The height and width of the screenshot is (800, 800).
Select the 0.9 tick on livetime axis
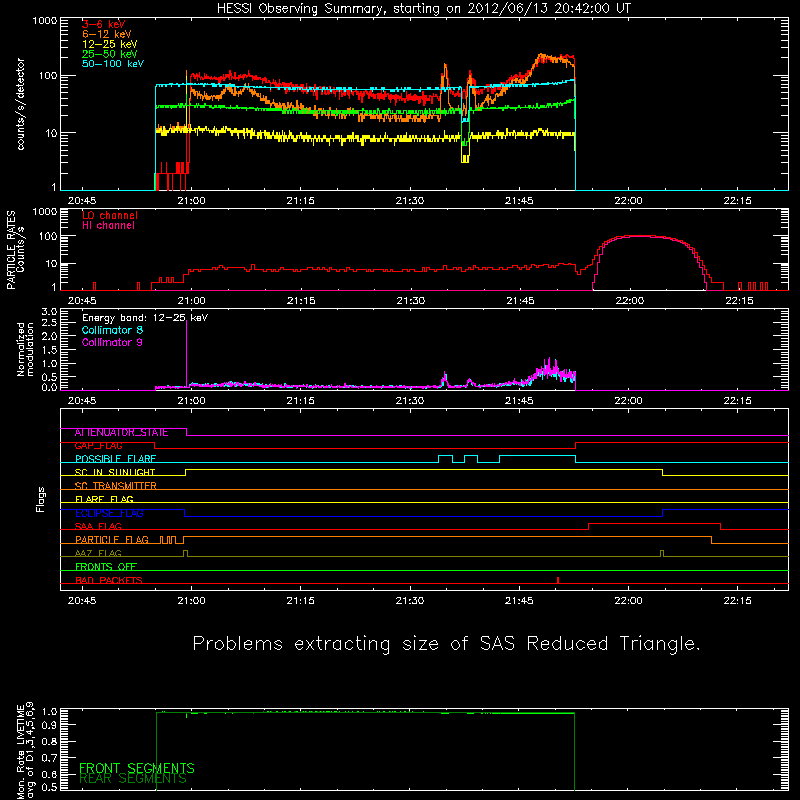point(49,724)
